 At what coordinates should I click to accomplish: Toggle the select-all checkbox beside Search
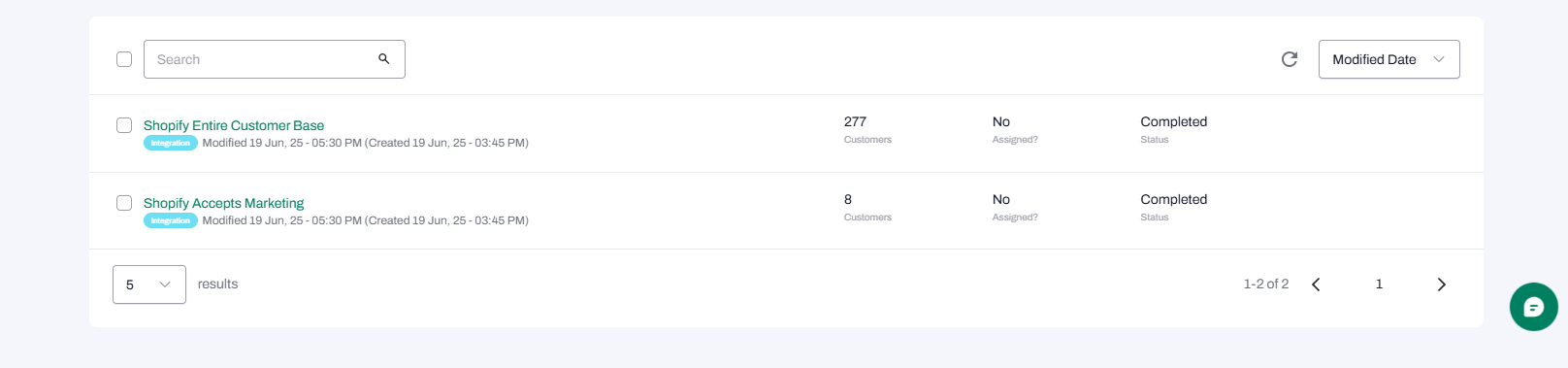click(x=124, y=59)
